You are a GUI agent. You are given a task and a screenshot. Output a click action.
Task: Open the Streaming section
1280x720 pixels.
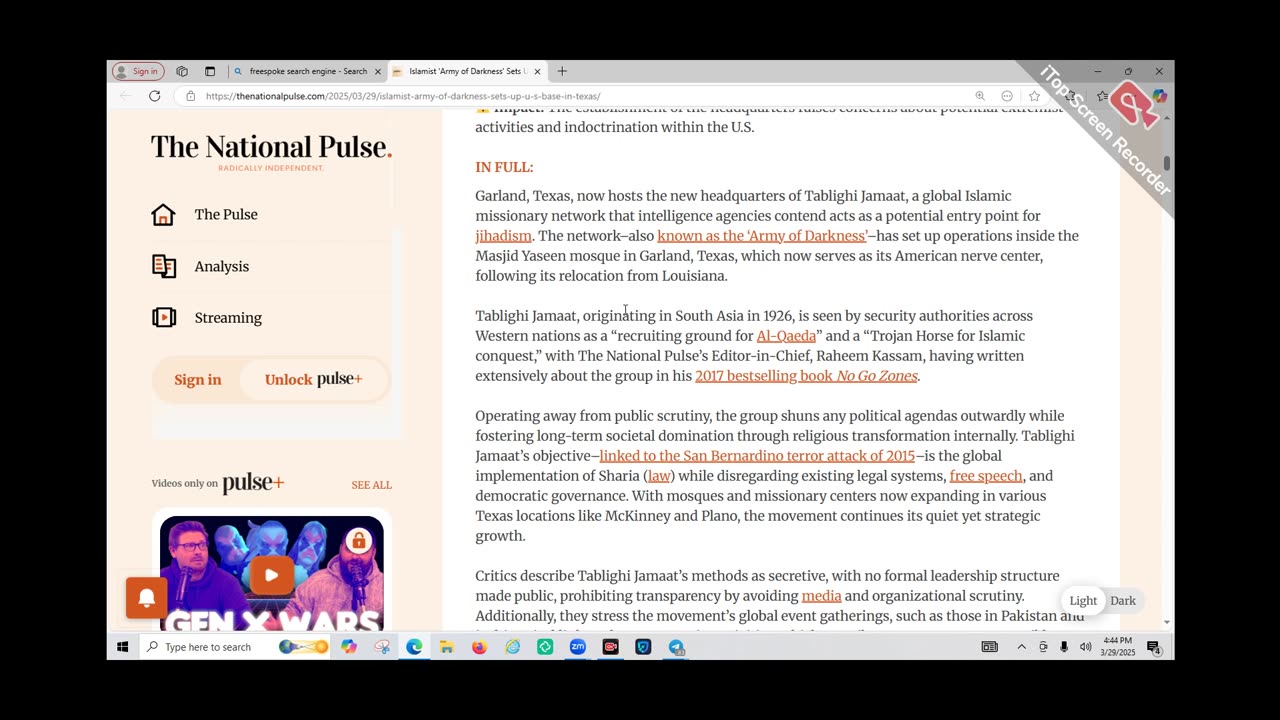coord(228,317)
